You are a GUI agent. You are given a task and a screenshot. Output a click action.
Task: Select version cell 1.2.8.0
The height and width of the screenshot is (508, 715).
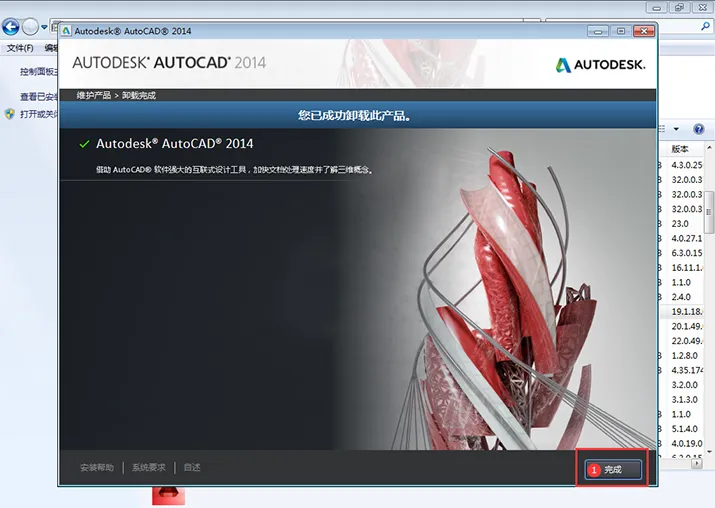click(684, 355)
